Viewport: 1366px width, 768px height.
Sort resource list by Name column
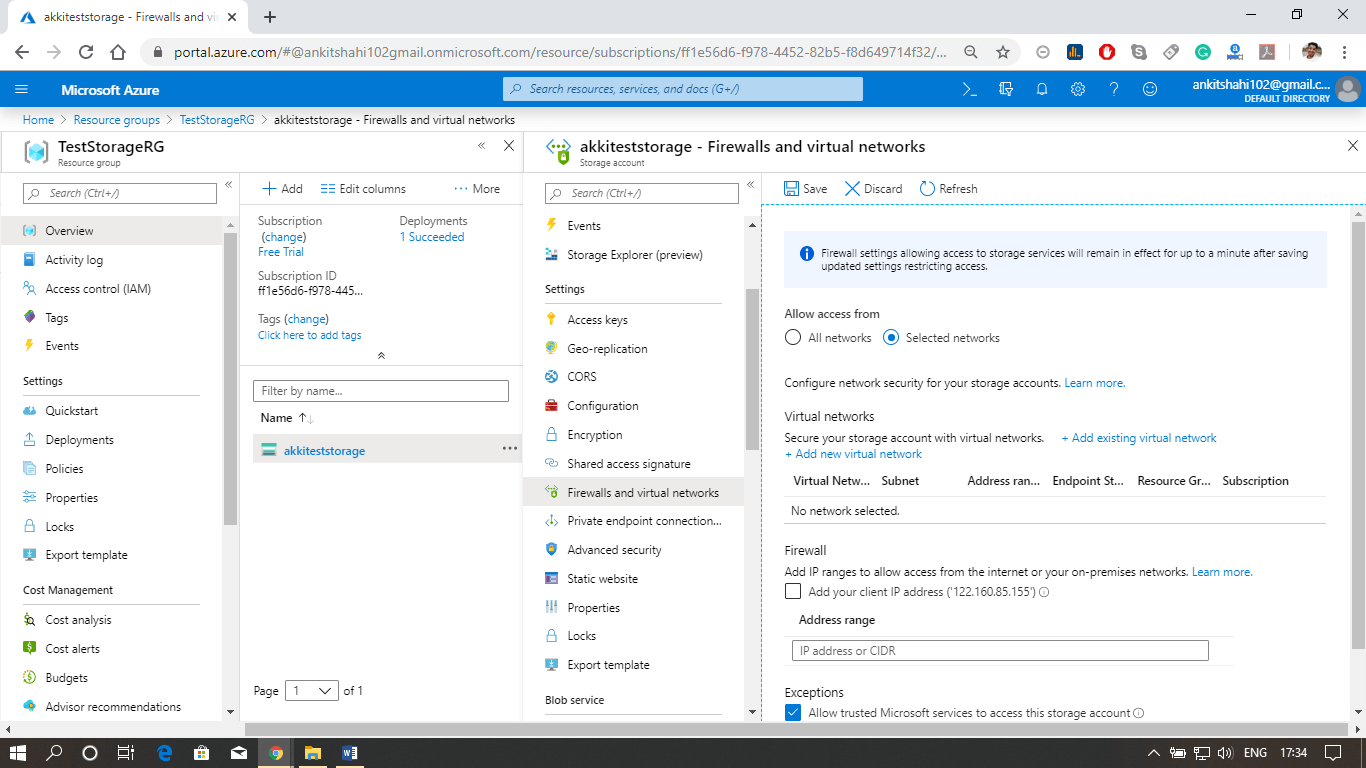click(x=287, y=418)
